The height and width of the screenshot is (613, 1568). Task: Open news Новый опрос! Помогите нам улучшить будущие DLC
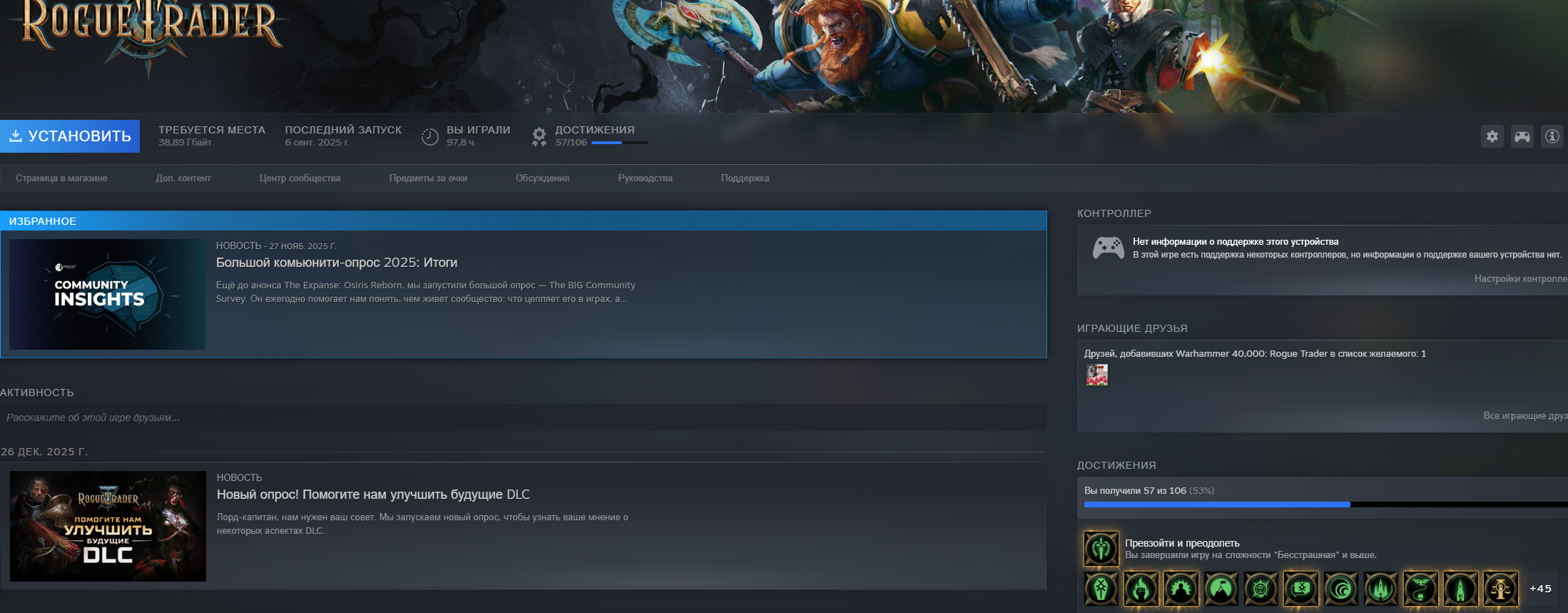click(x=373, y=495)
